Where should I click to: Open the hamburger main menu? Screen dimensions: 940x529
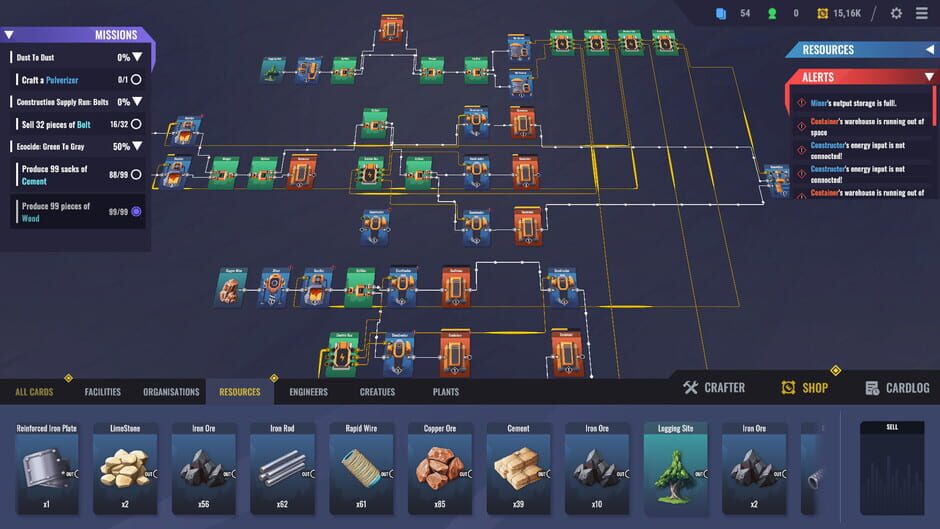click(x=922, y=13)
